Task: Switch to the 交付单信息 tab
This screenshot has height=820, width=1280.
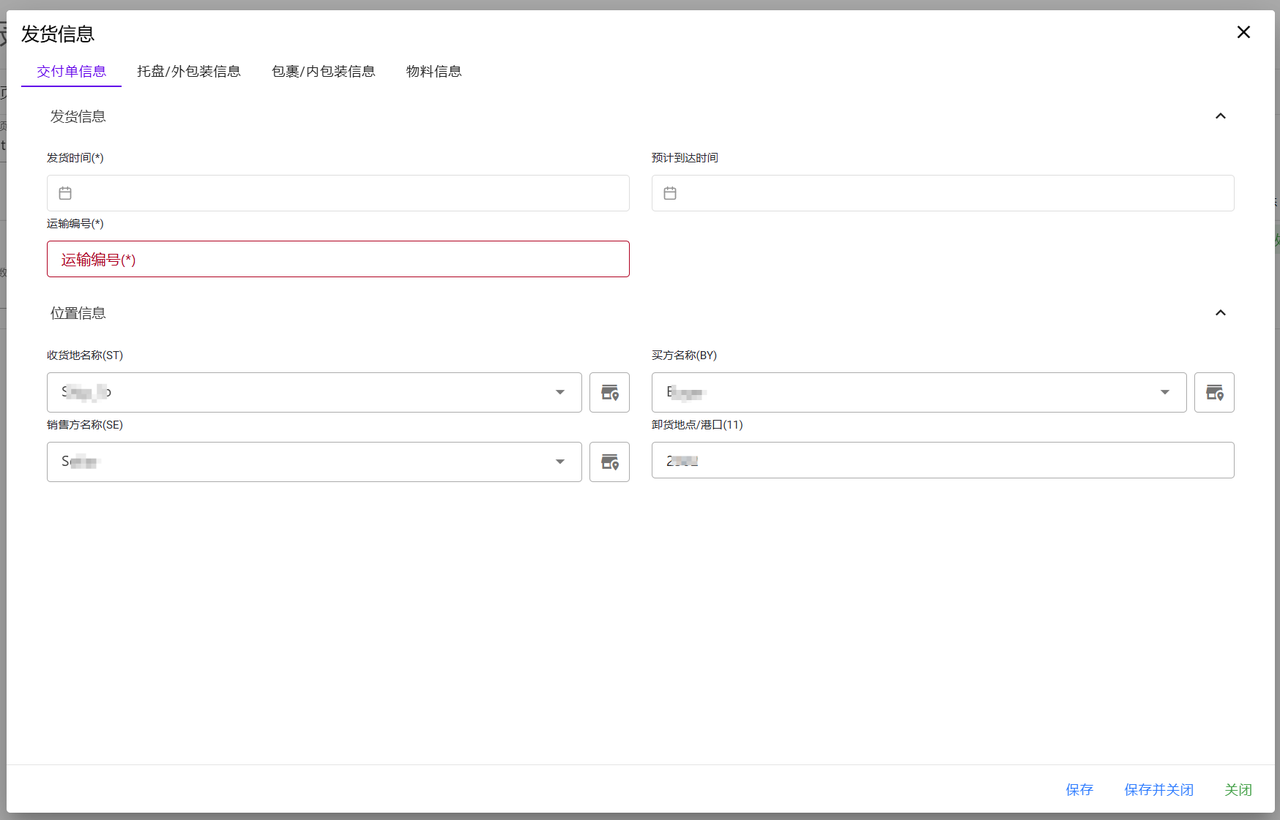Action: click(x=71, y=71)
